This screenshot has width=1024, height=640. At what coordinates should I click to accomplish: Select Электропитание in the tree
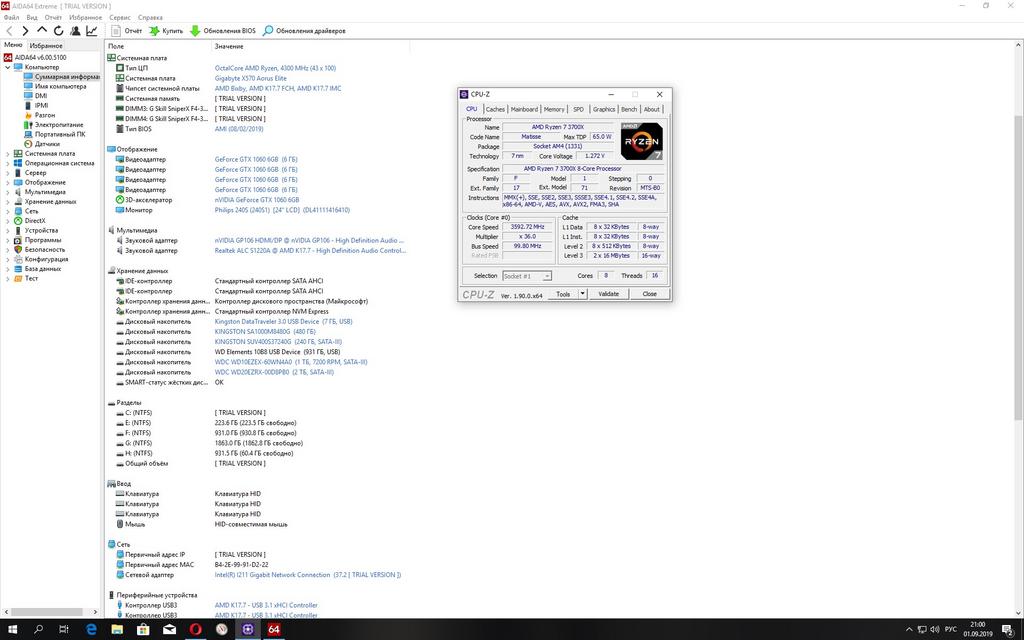click(x=59, y=125)
